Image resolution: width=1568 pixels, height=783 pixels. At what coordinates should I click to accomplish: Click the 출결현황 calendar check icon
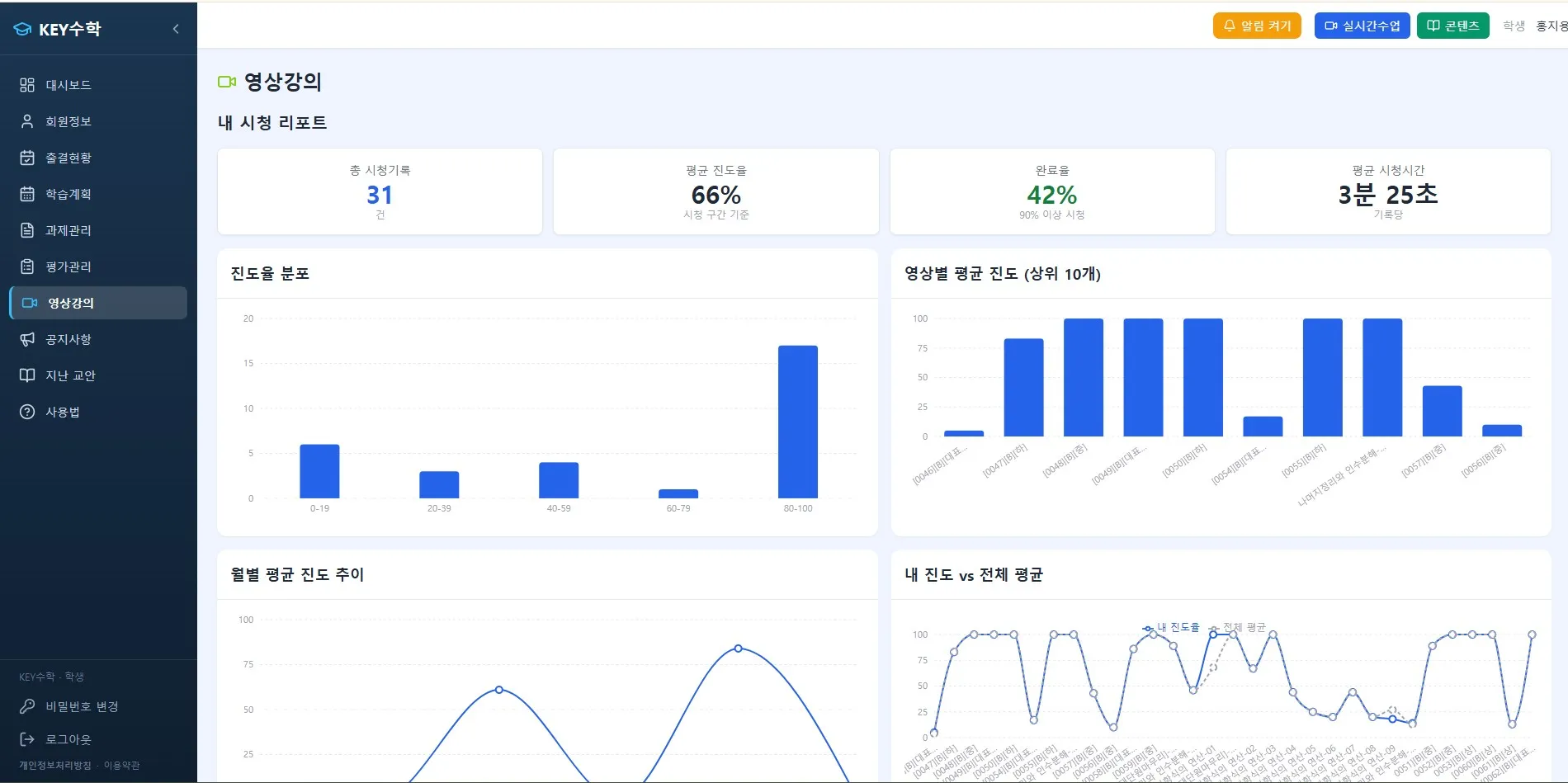click(27, 158)
